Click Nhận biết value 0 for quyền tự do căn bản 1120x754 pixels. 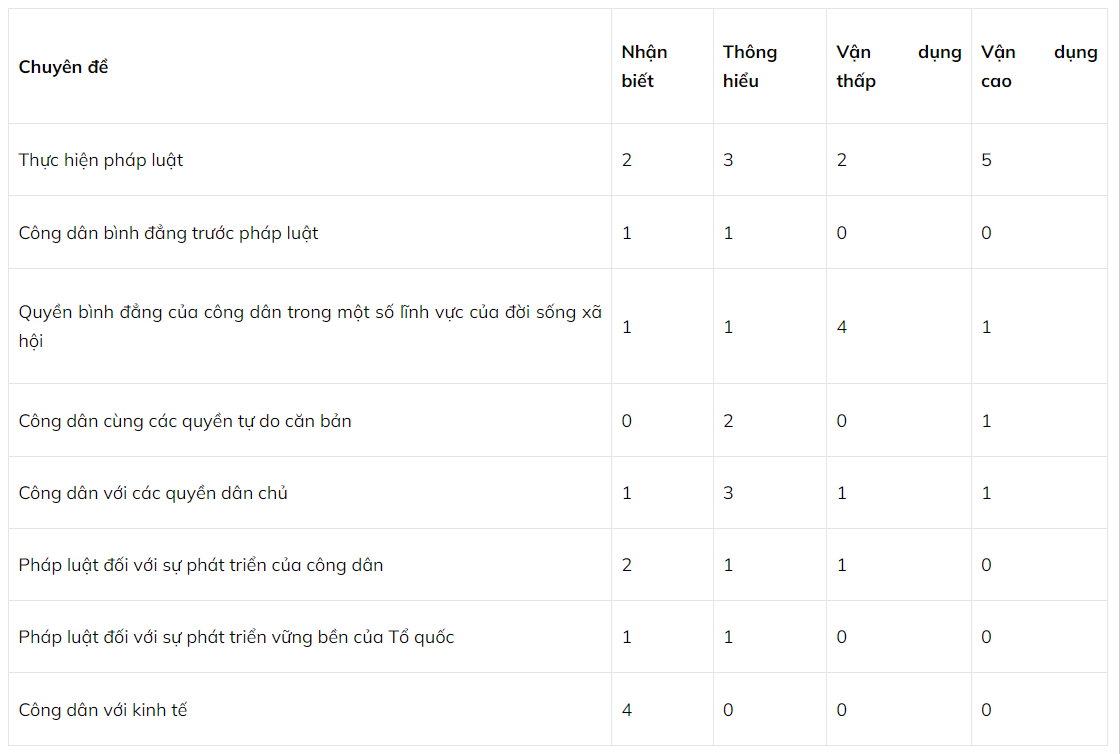(x=627, y=421)
